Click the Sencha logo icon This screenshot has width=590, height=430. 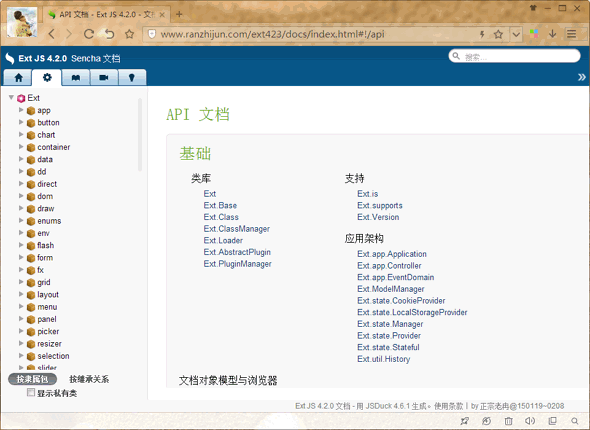[9, 58]
